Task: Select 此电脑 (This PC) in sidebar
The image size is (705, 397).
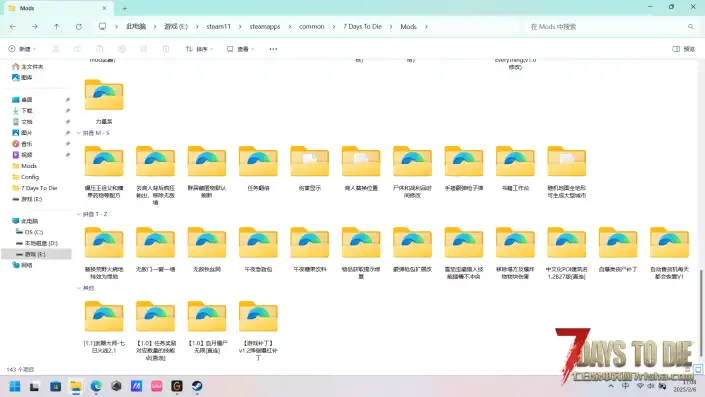Action: click(x=25, y=221)
